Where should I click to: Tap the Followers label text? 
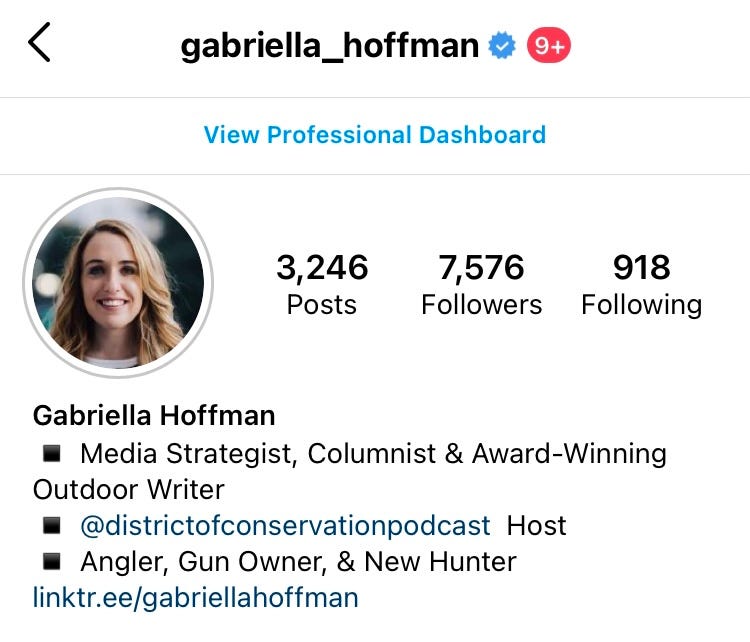(481, 305)
